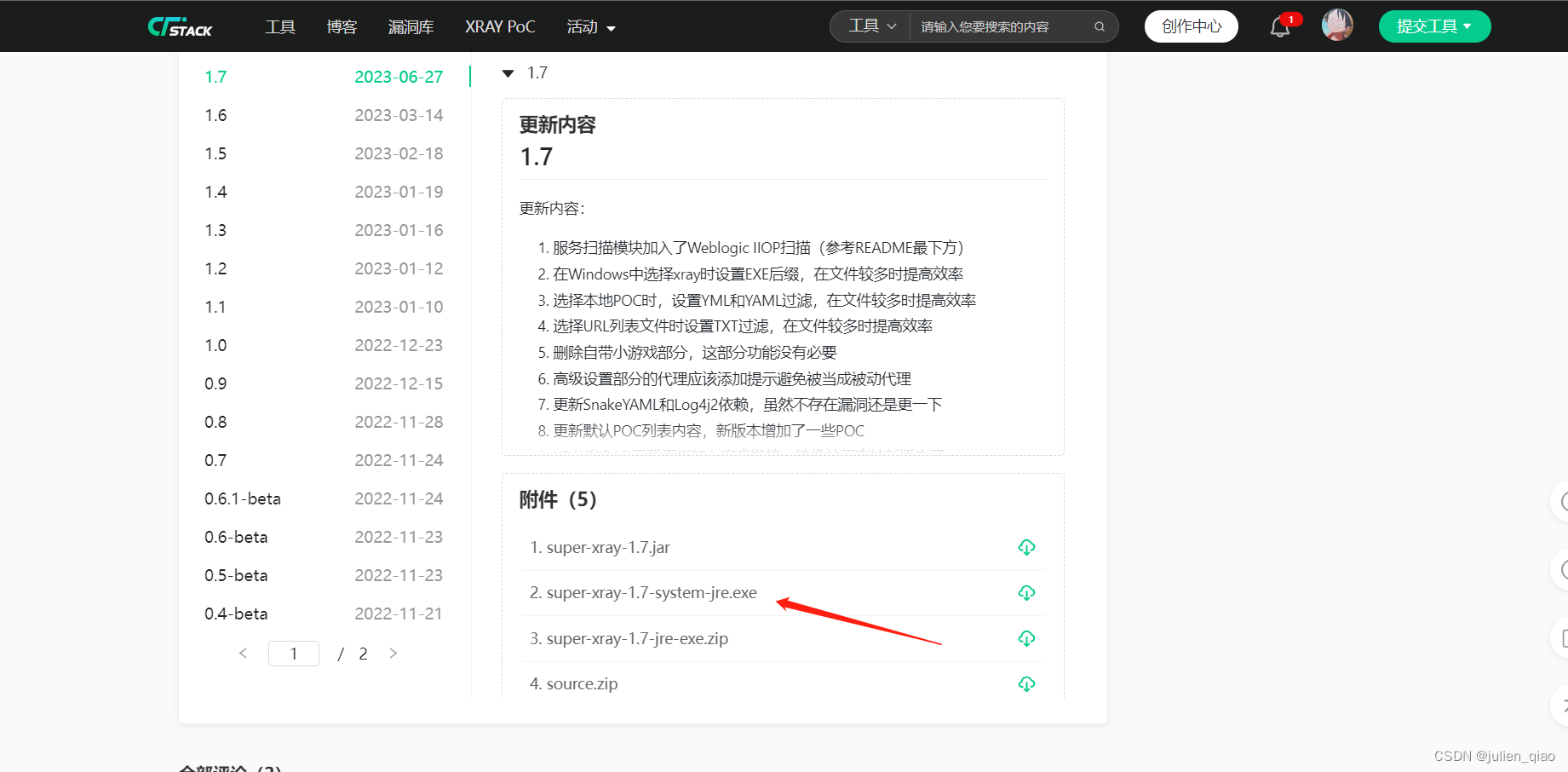This screenshot has height=772, width=1568.
Task: Select version 1.5 dated 2023-02-18
Action: pos(324,153)
